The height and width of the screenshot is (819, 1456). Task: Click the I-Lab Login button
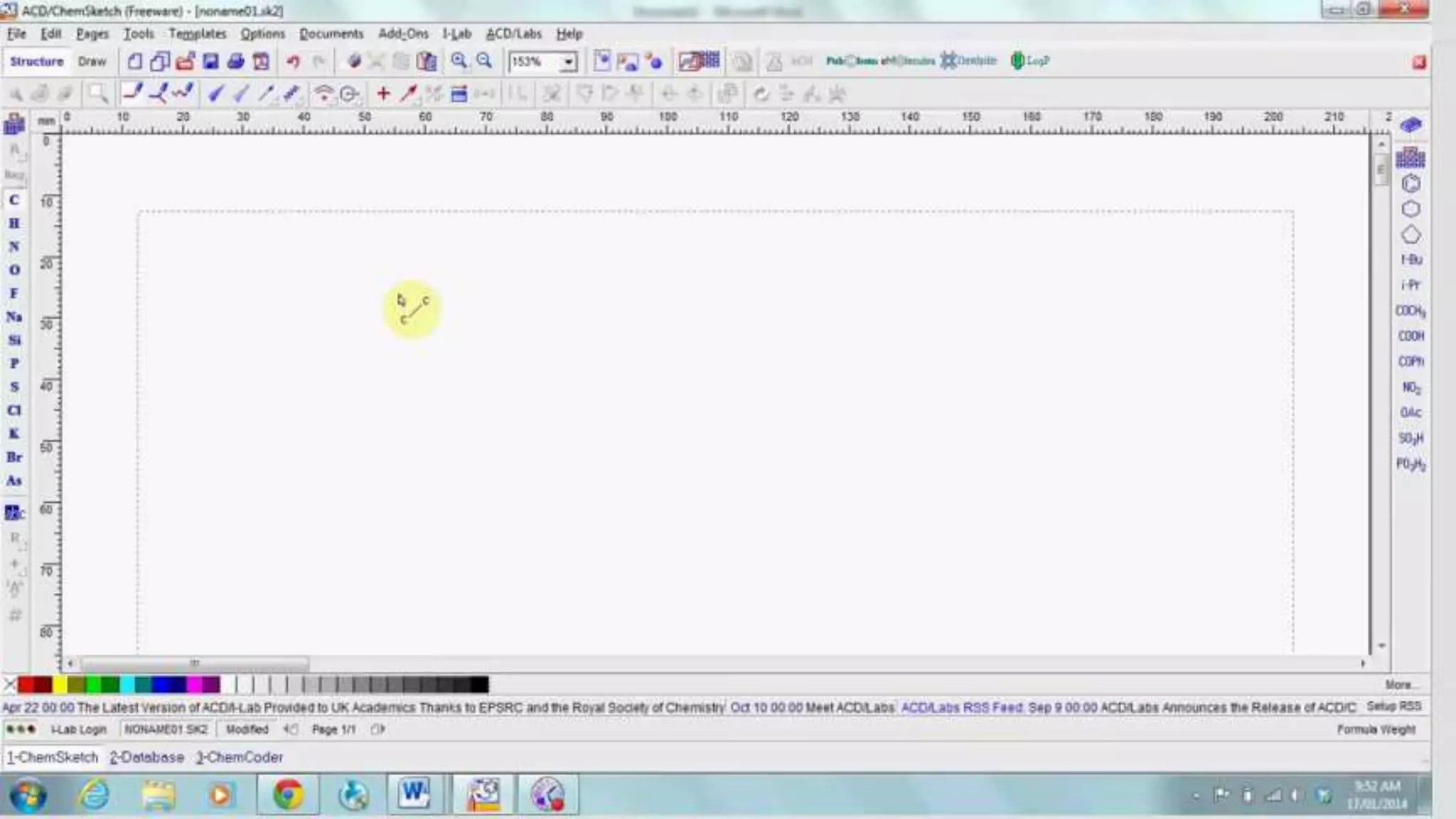(x=78, y=729)
